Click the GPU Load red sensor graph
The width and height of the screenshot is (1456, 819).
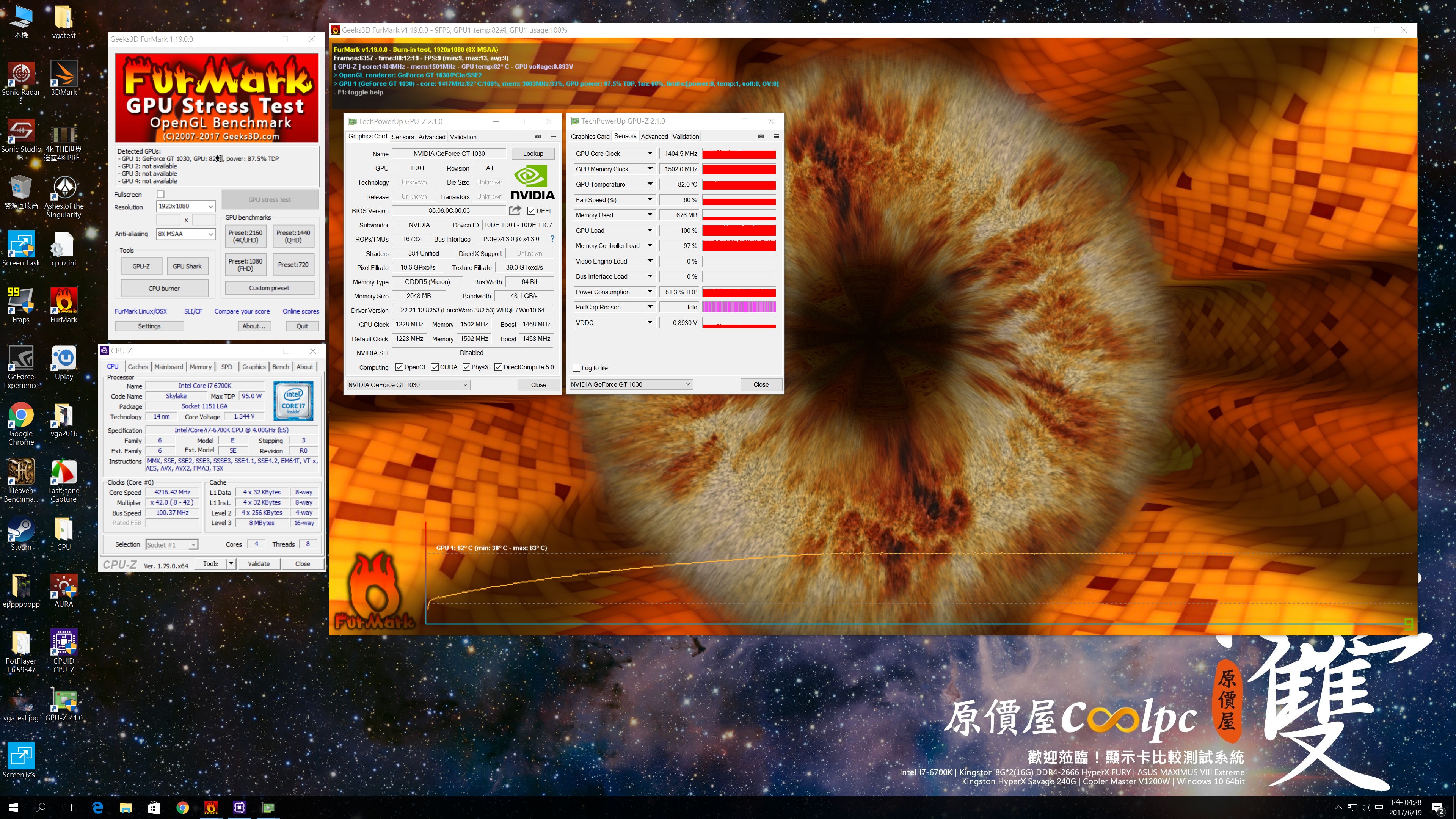point(739,231)
